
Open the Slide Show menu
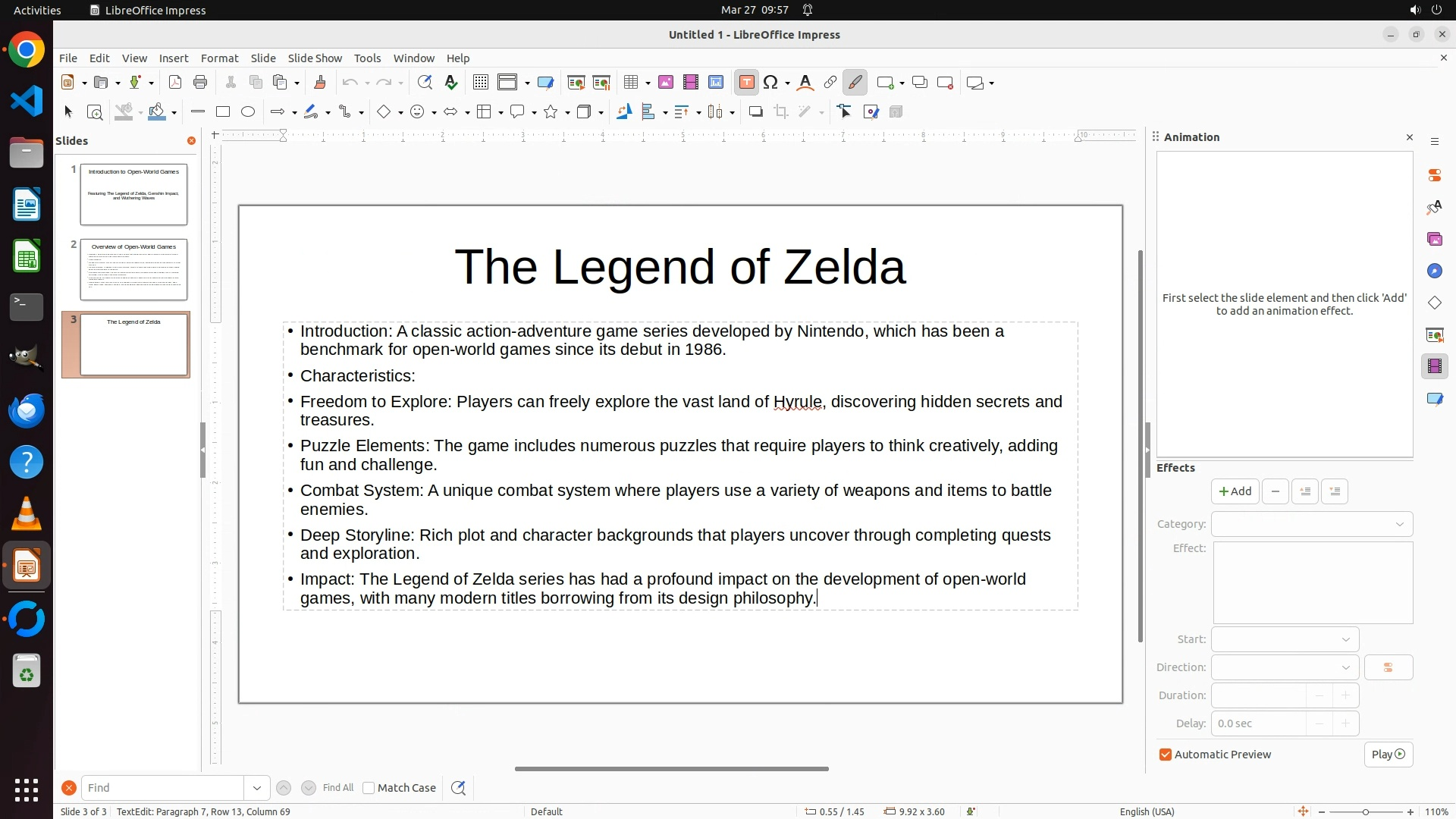coord(315,58)
